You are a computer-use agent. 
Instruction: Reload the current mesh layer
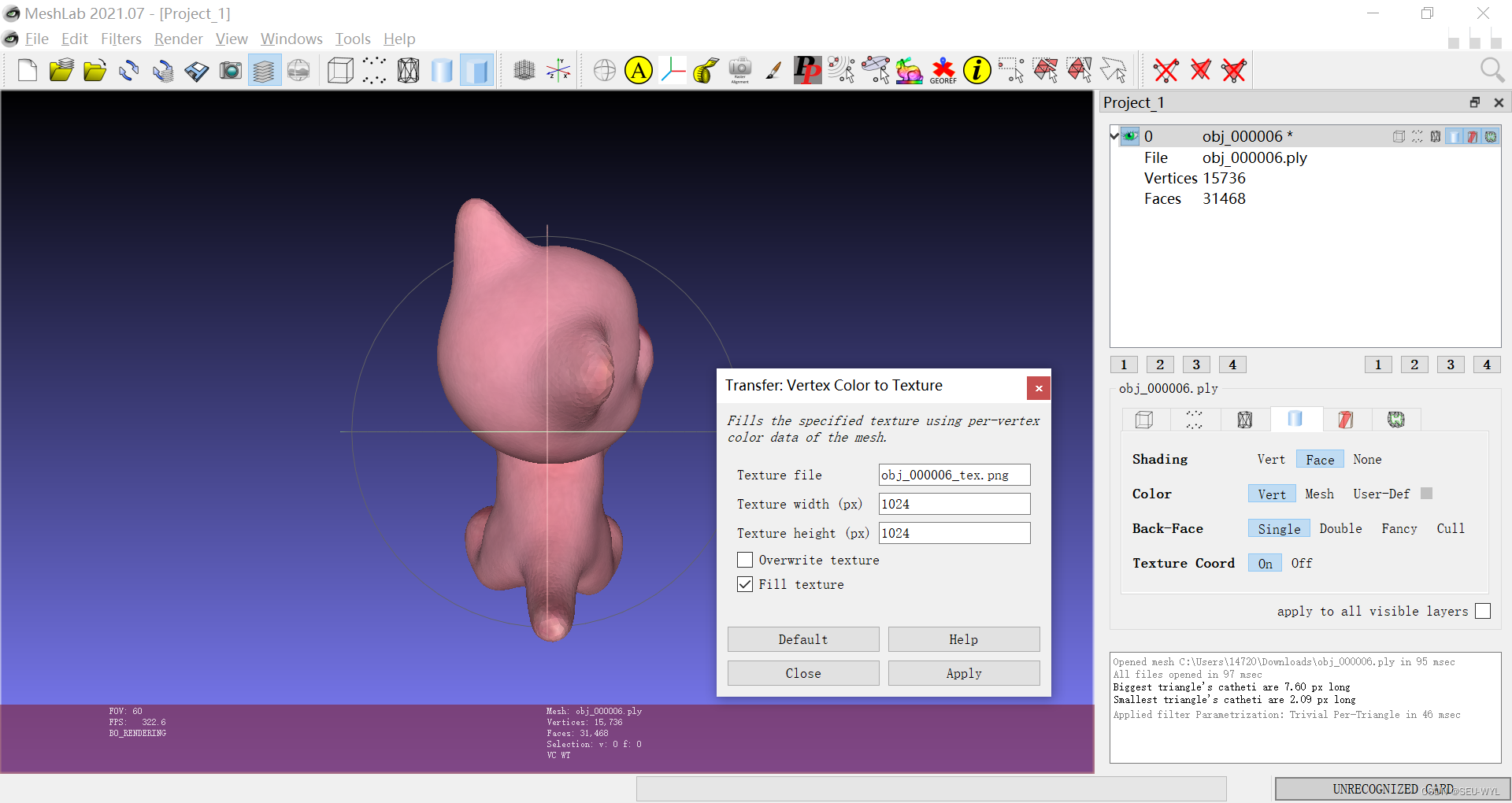tap(129, 71)
